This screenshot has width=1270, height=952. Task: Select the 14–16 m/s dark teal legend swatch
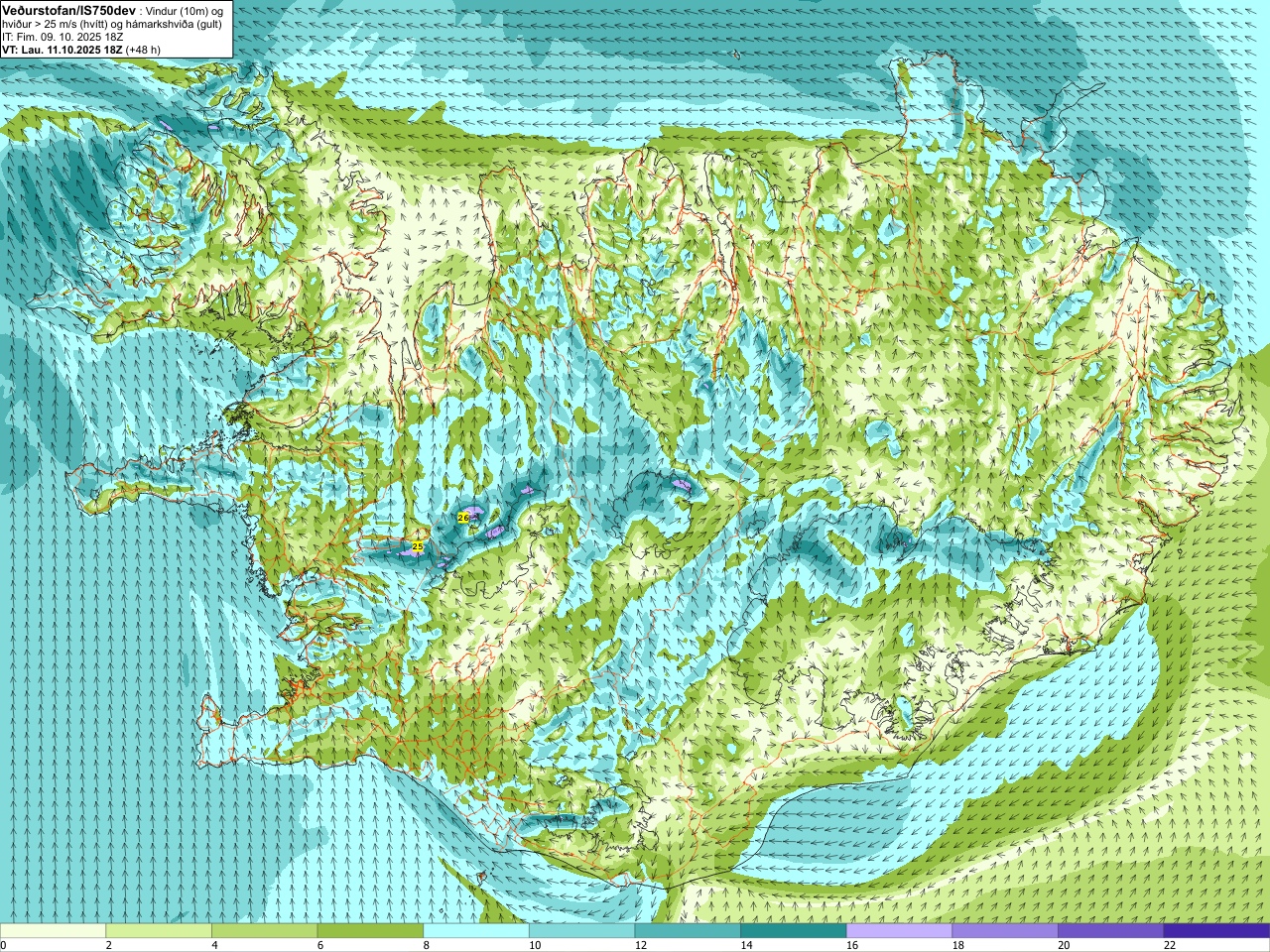794,931
